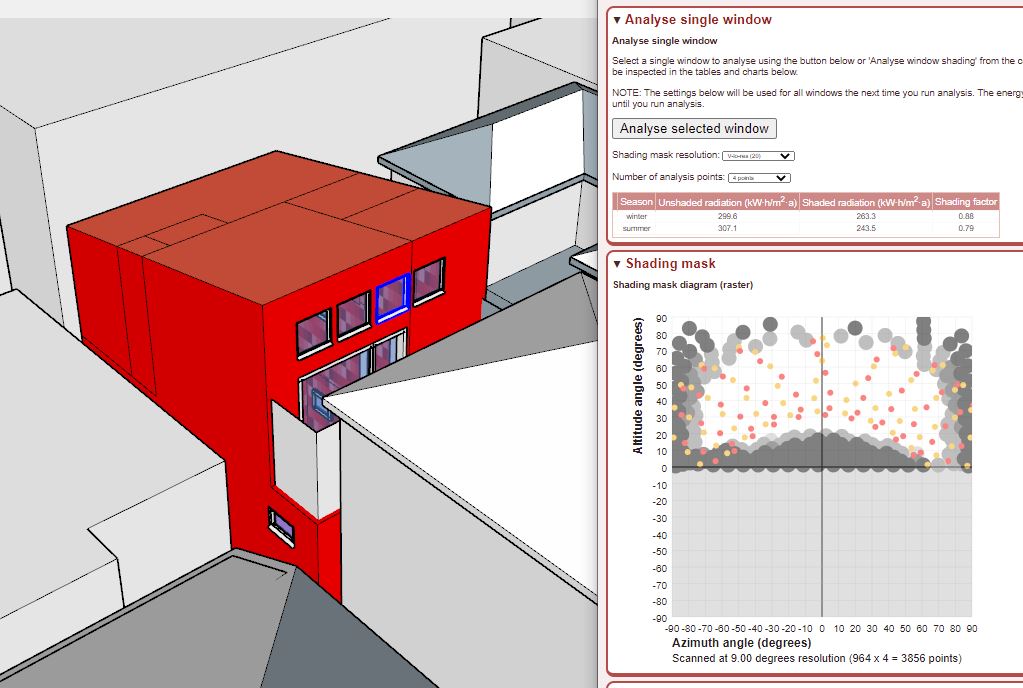Select the summer row in results table
1023x688 pixels.
[x=636, y=228]
